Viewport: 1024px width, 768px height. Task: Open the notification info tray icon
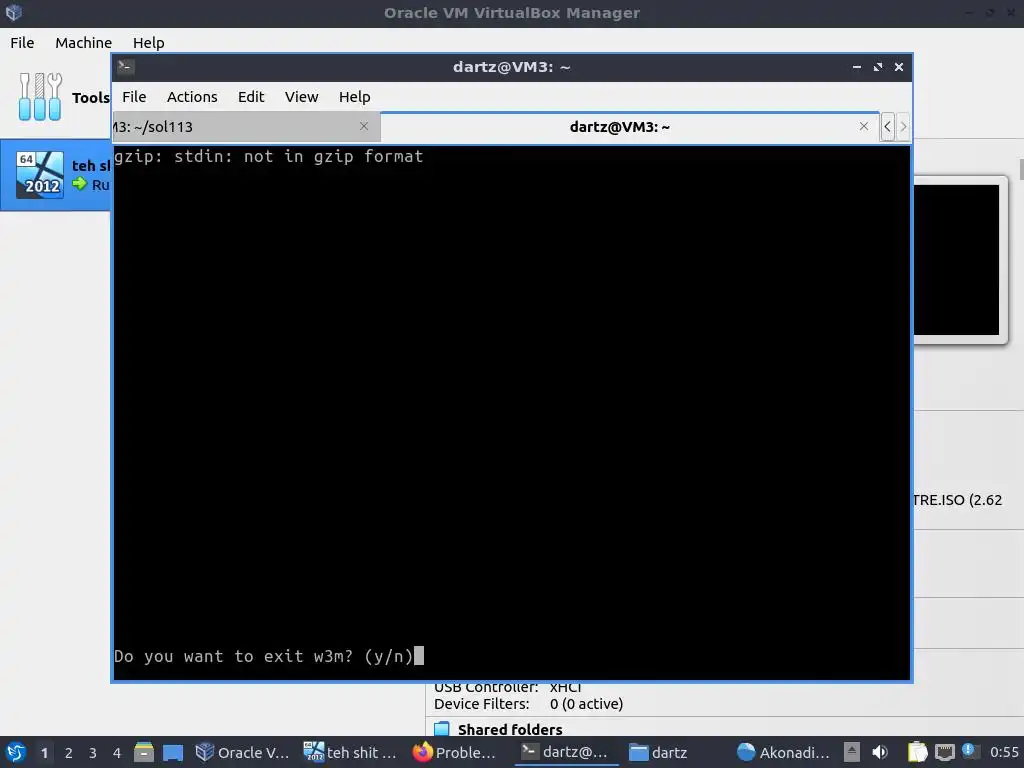(x=968, y=751)
